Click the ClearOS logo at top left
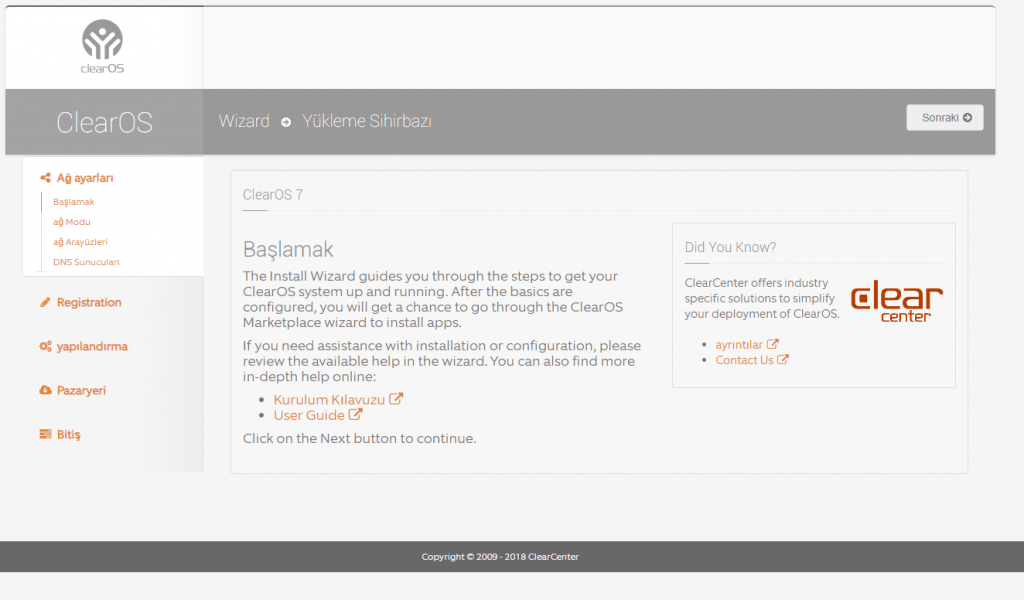This screenshot has width=1024, height=600. pyautogui.click(x=103, y=47)
